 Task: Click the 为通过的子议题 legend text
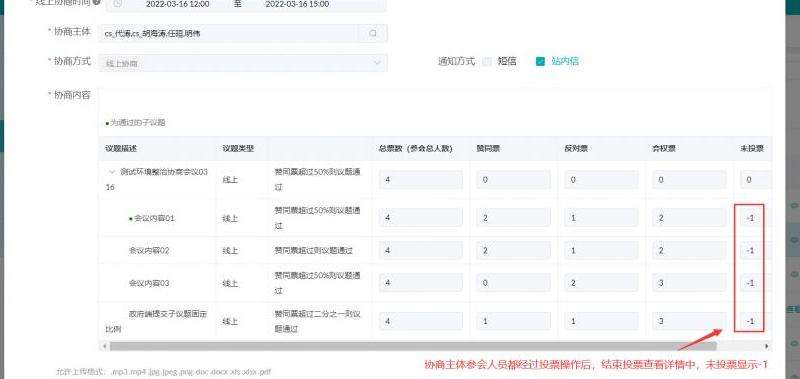coord(138,123)
